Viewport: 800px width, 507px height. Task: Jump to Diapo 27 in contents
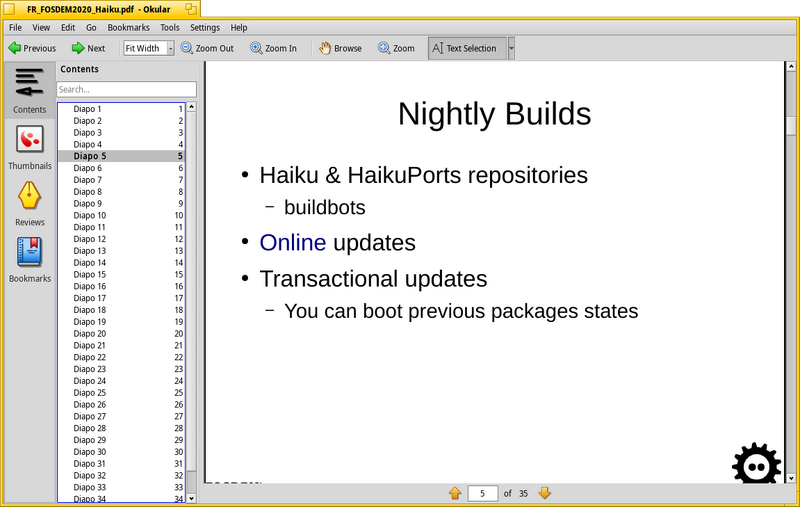[x=121, y=417]
